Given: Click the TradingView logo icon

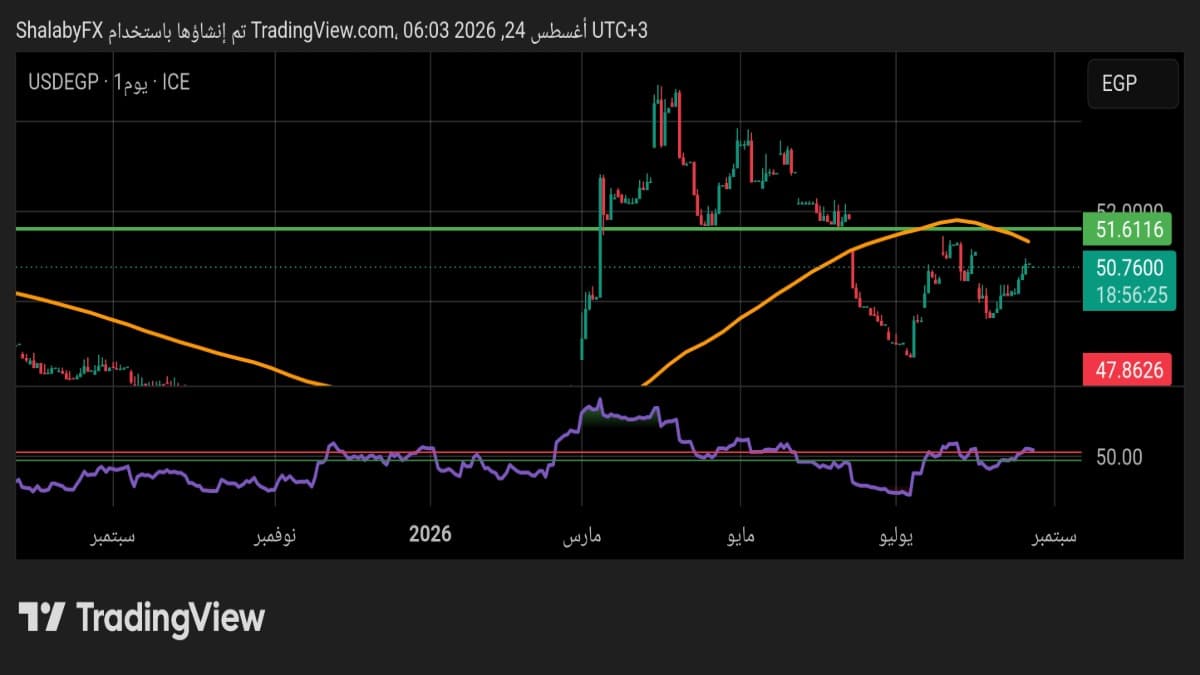Looking at the screenshot, I should [43, 617].
